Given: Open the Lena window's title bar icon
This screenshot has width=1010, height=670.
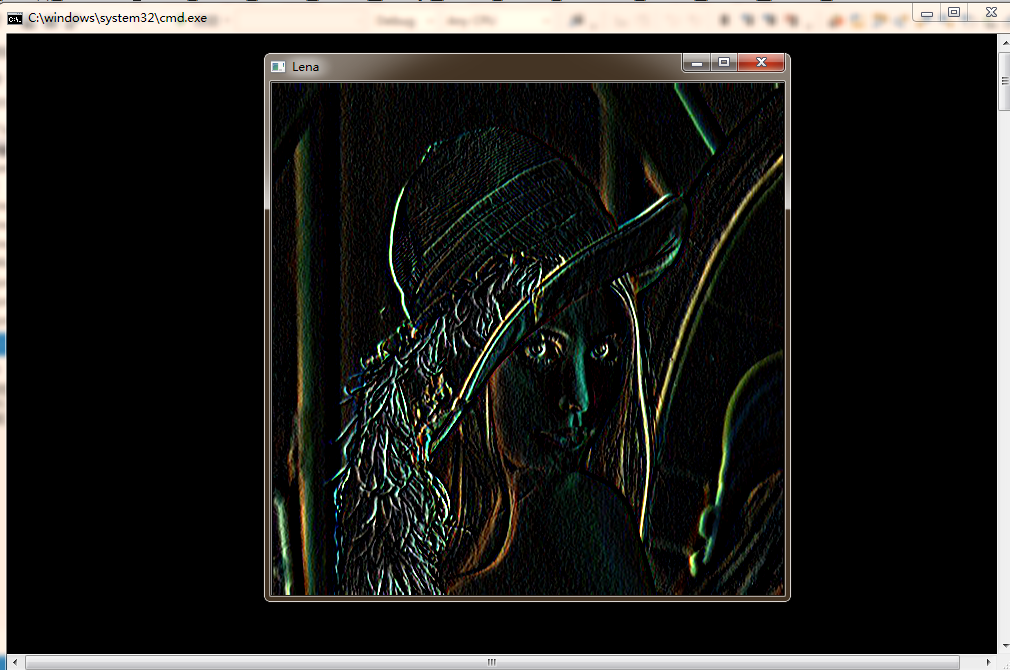Looking at the screenshot, I should [x=278, y=67].
